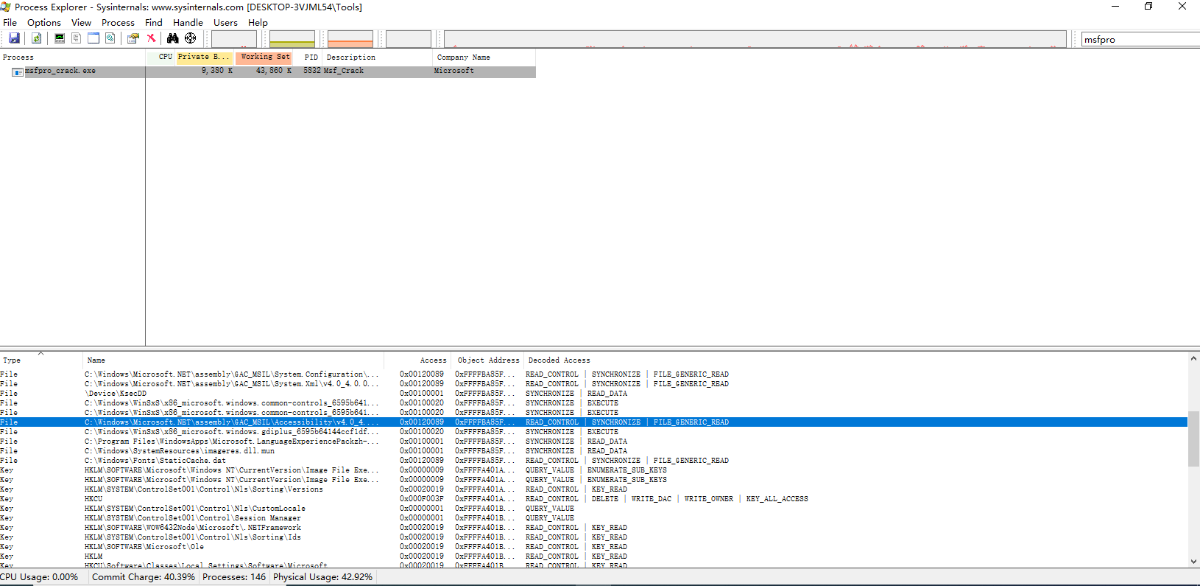Select the Nls\CustomLocale key handle
Image resolution: width=1200 pixels, height=586 pixels.
tap(593, 508)
